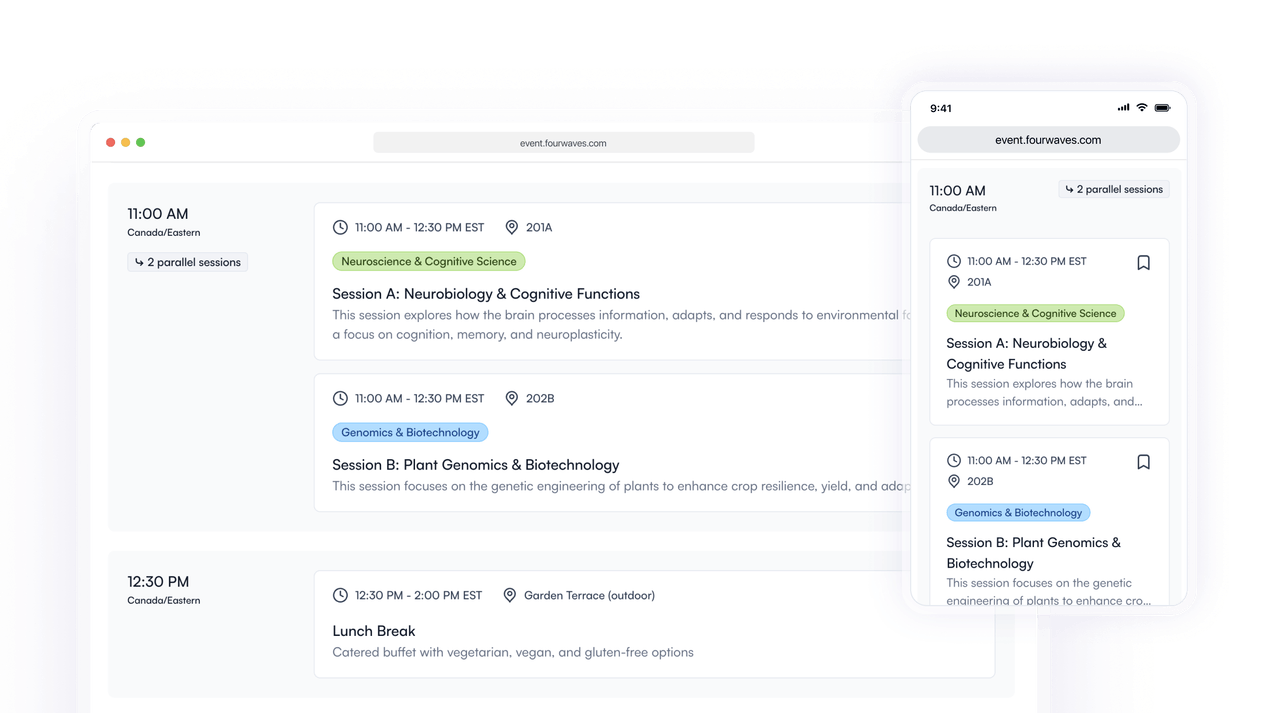Open Session B: Plant Genomics & Biotechnology on desktop
The height and width of the screenshot is (713, 1280).
[x=476, y=465]
